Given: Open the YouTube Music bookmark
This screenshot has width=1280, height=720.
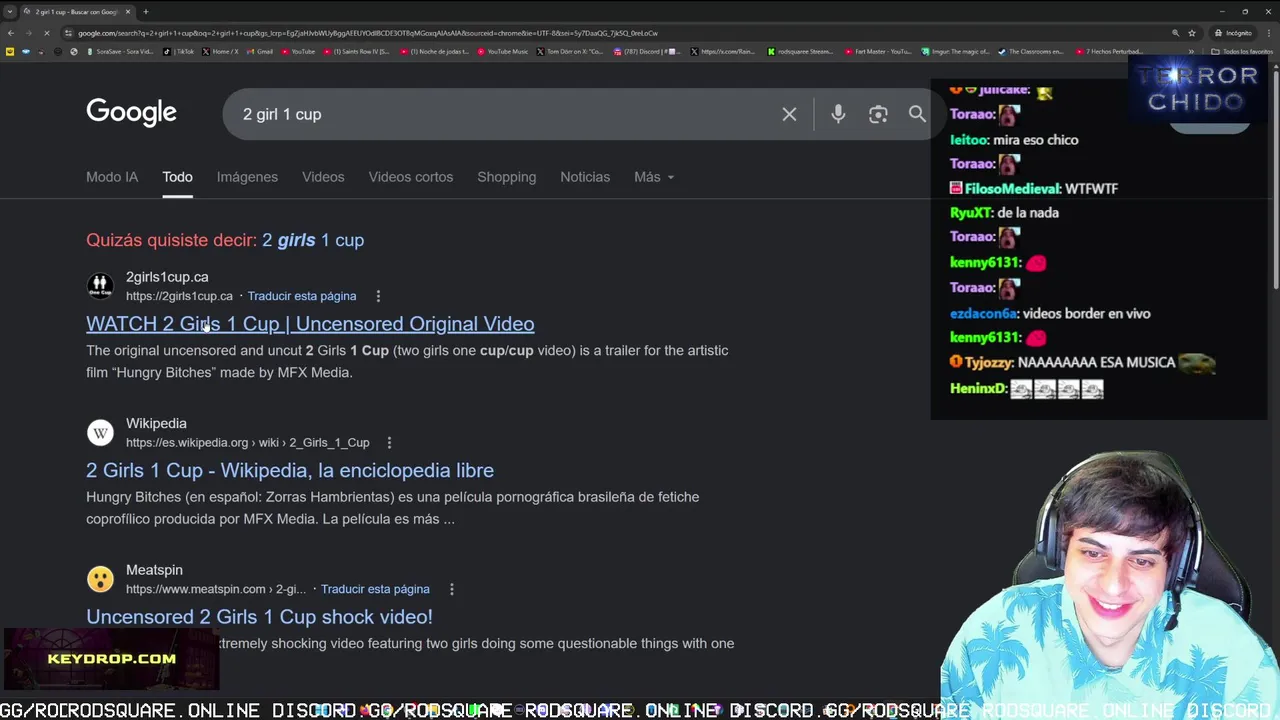Looking at the screenshot, I should click(502, 52).
